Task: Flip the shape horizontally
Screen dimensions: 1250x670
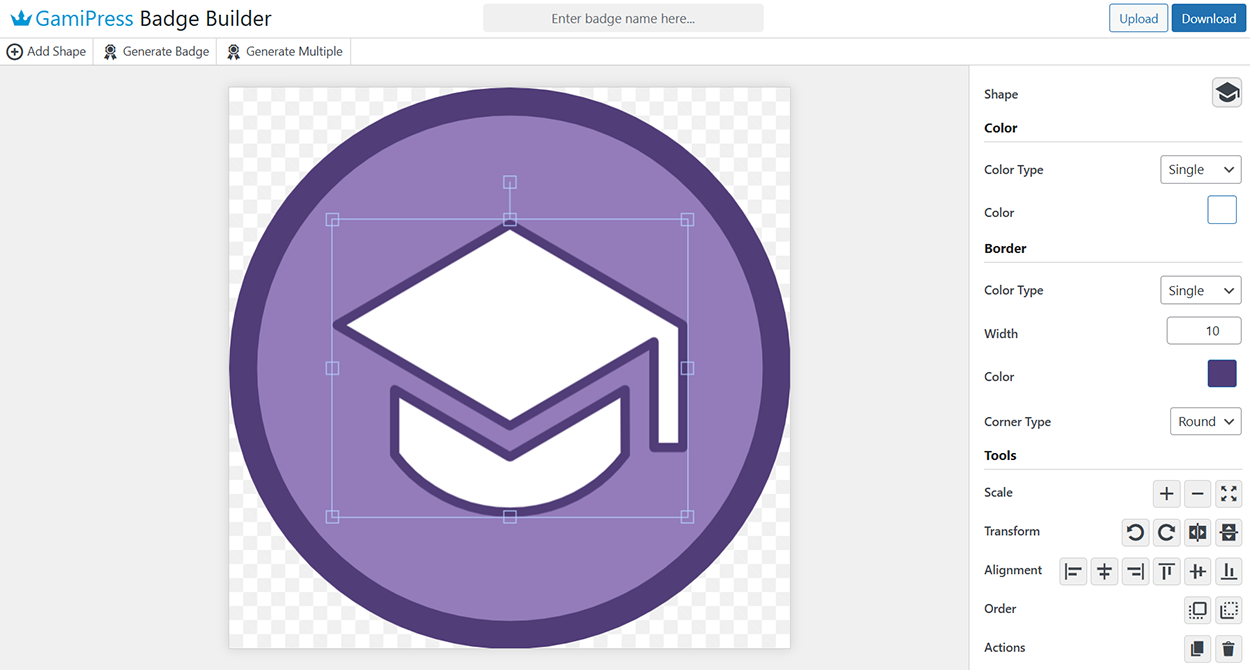Action: (1197, 532)
